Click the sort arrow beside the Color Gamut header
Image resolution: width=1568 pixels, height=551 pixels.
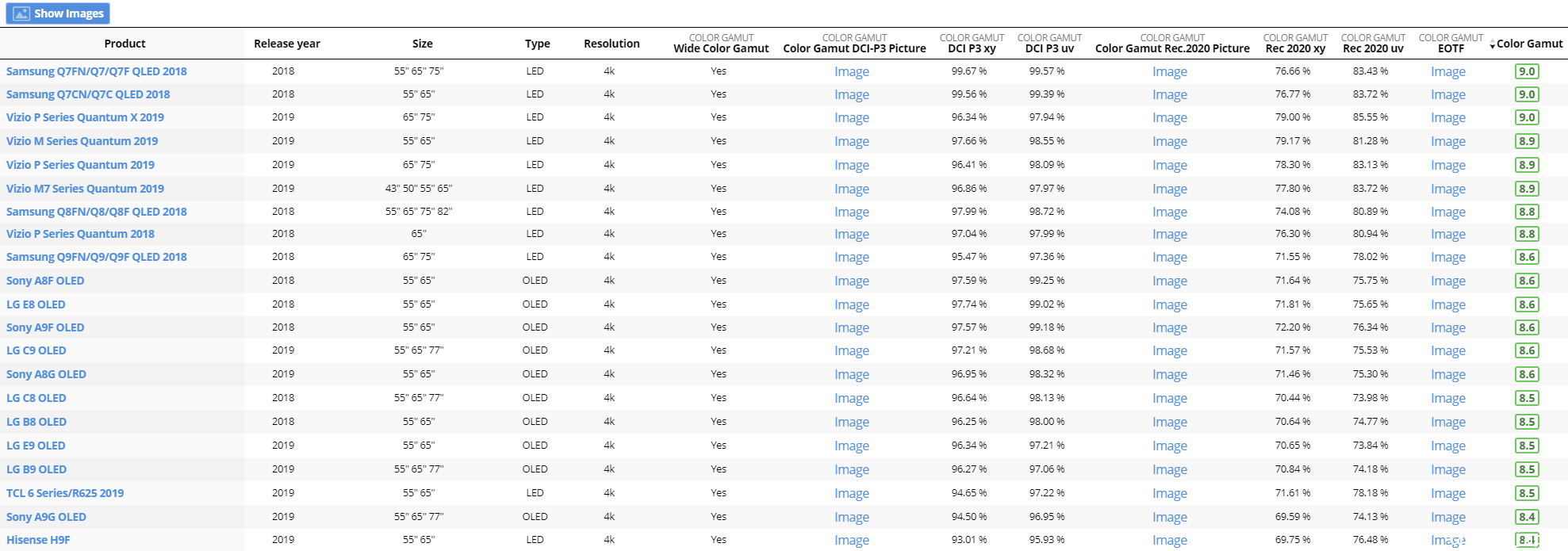pyautogui.click(x=1492, y=45)
